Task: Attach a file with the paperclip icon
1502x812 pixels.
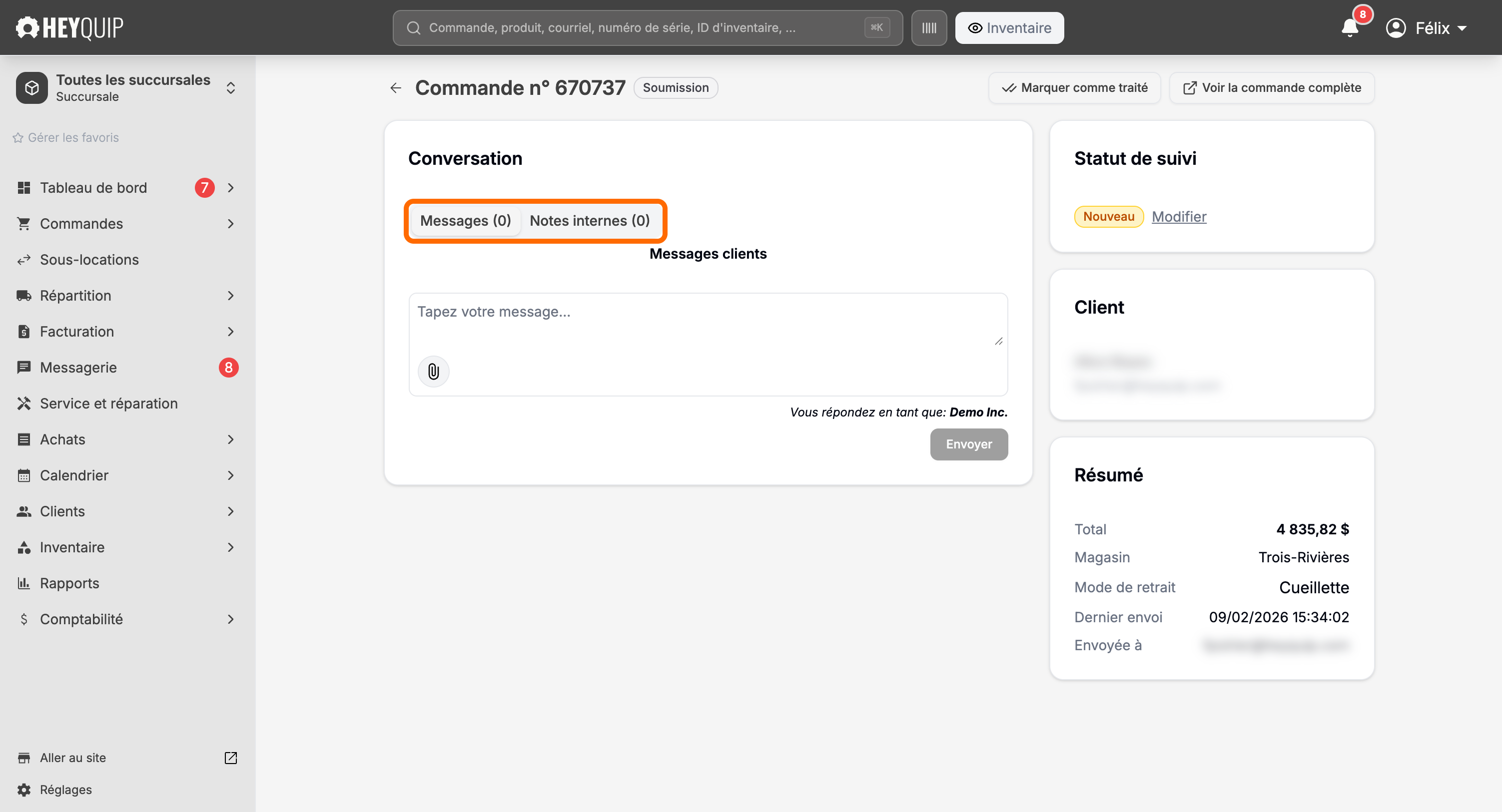Action: pos(433,372)
